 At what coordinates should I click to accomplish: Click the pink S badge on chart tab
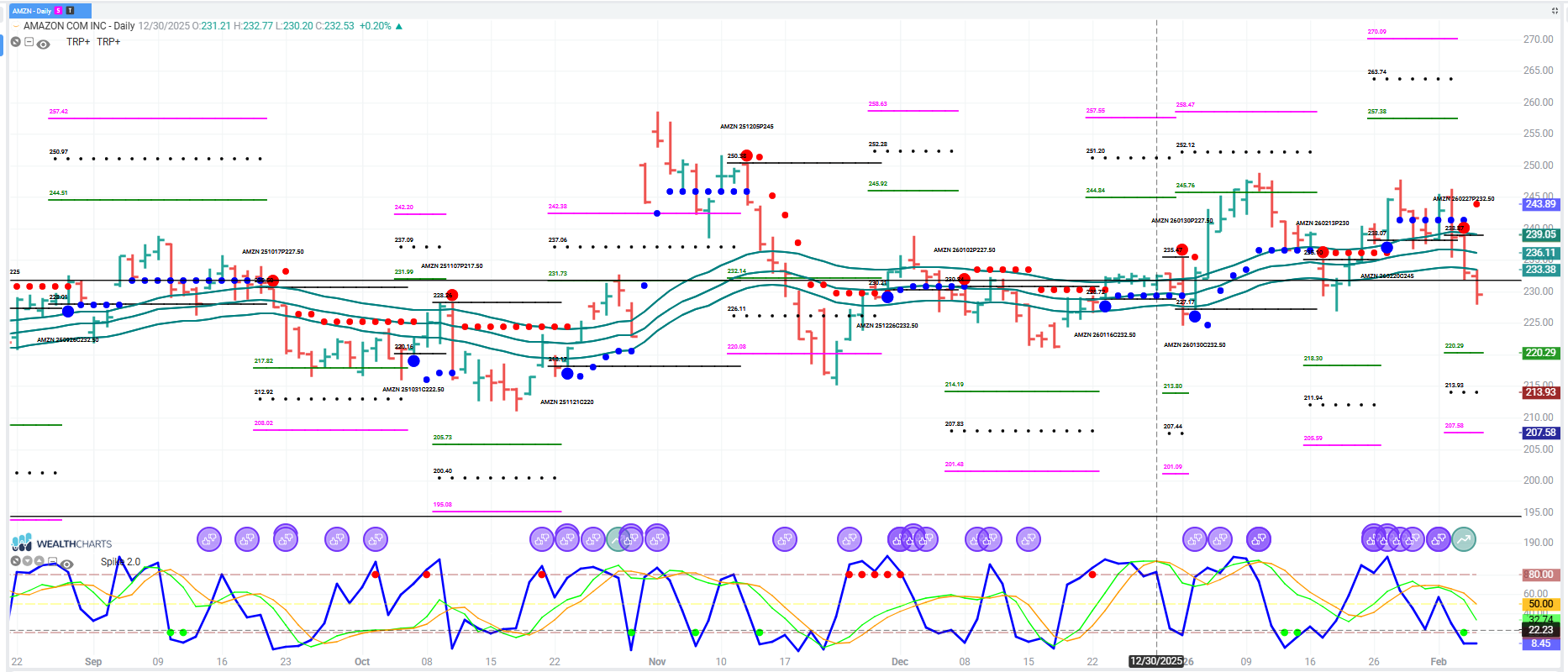tap(59, 11)
